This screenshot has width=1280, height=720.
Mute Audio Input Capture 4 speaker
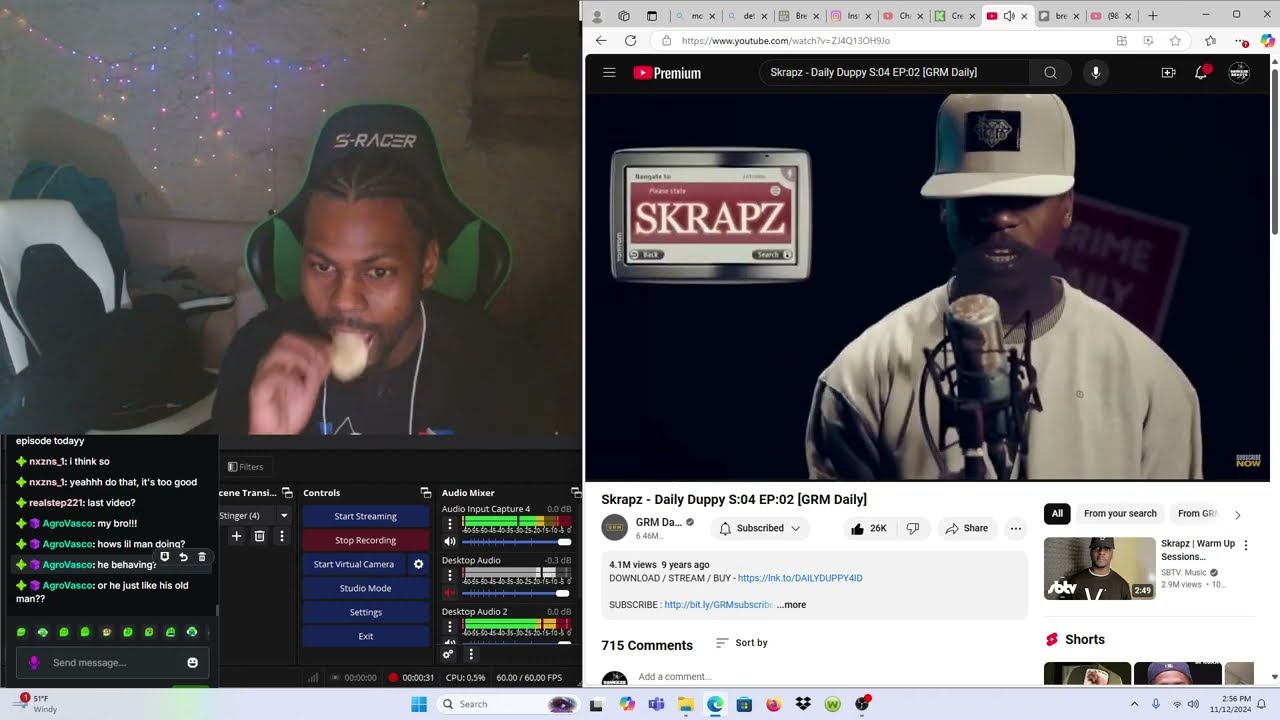tap(450, 541)
